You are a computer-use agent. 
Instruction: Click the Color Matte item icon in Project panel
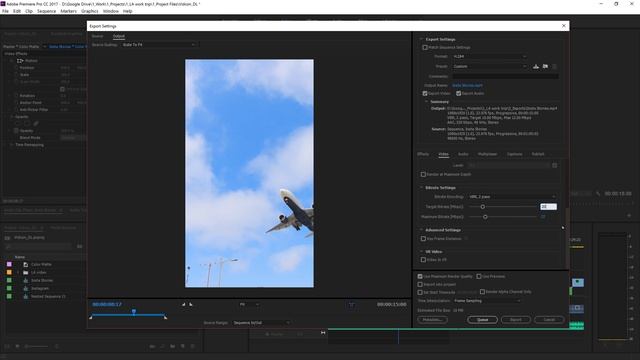tap(26, 264)
